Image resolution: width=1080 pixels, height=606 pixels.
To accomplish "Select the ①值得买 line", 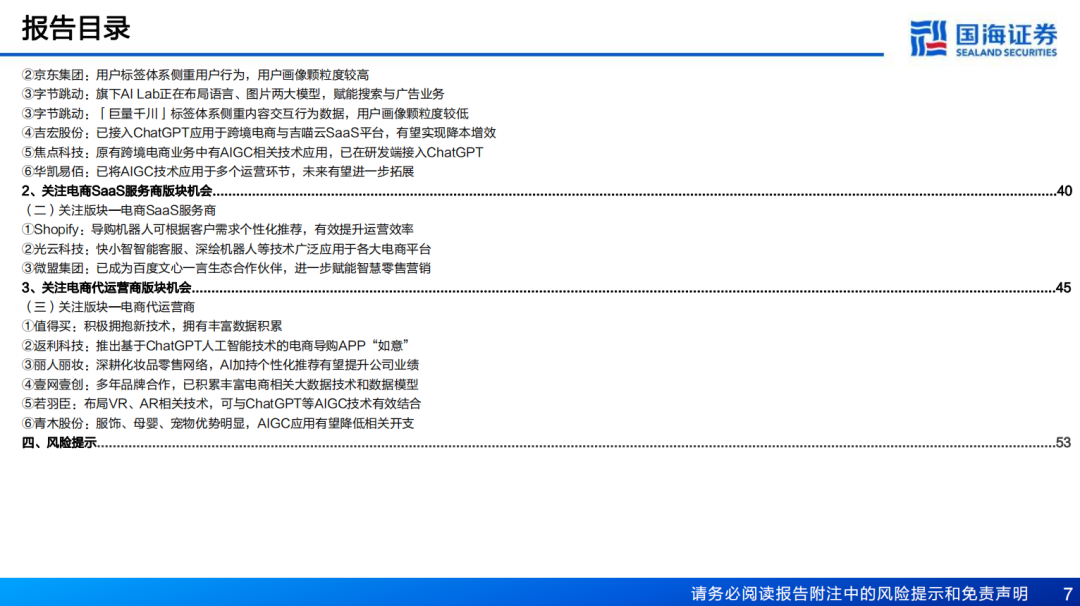I will [x=152, y=326].
